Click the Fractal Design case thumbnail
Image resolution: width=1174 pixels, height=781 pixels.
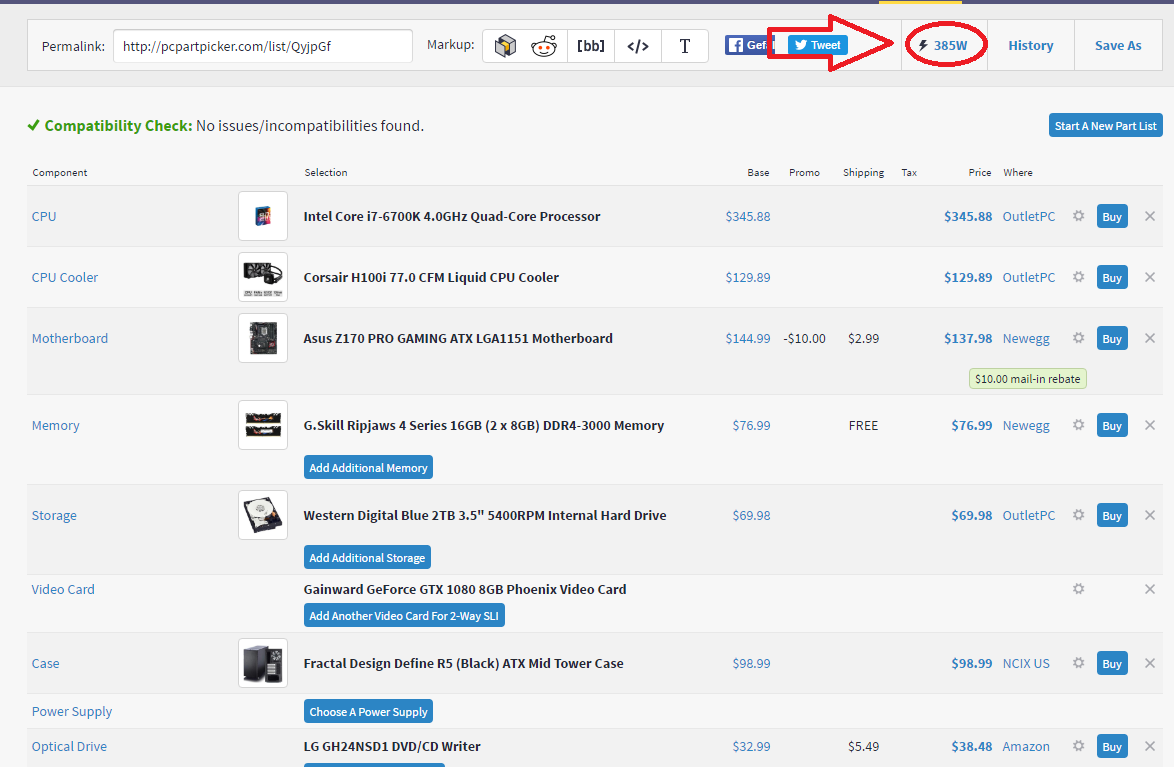click(263, 663)
